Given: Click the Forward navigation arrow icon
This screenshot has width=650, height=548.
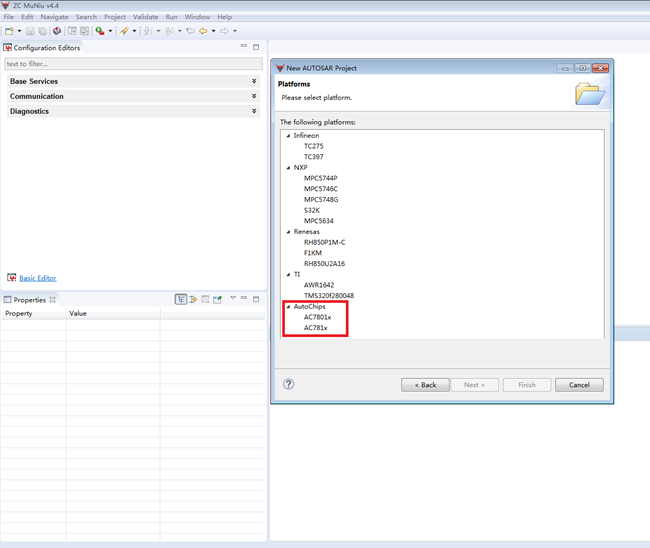Looking at the screenshot, I should coord(224,31).
